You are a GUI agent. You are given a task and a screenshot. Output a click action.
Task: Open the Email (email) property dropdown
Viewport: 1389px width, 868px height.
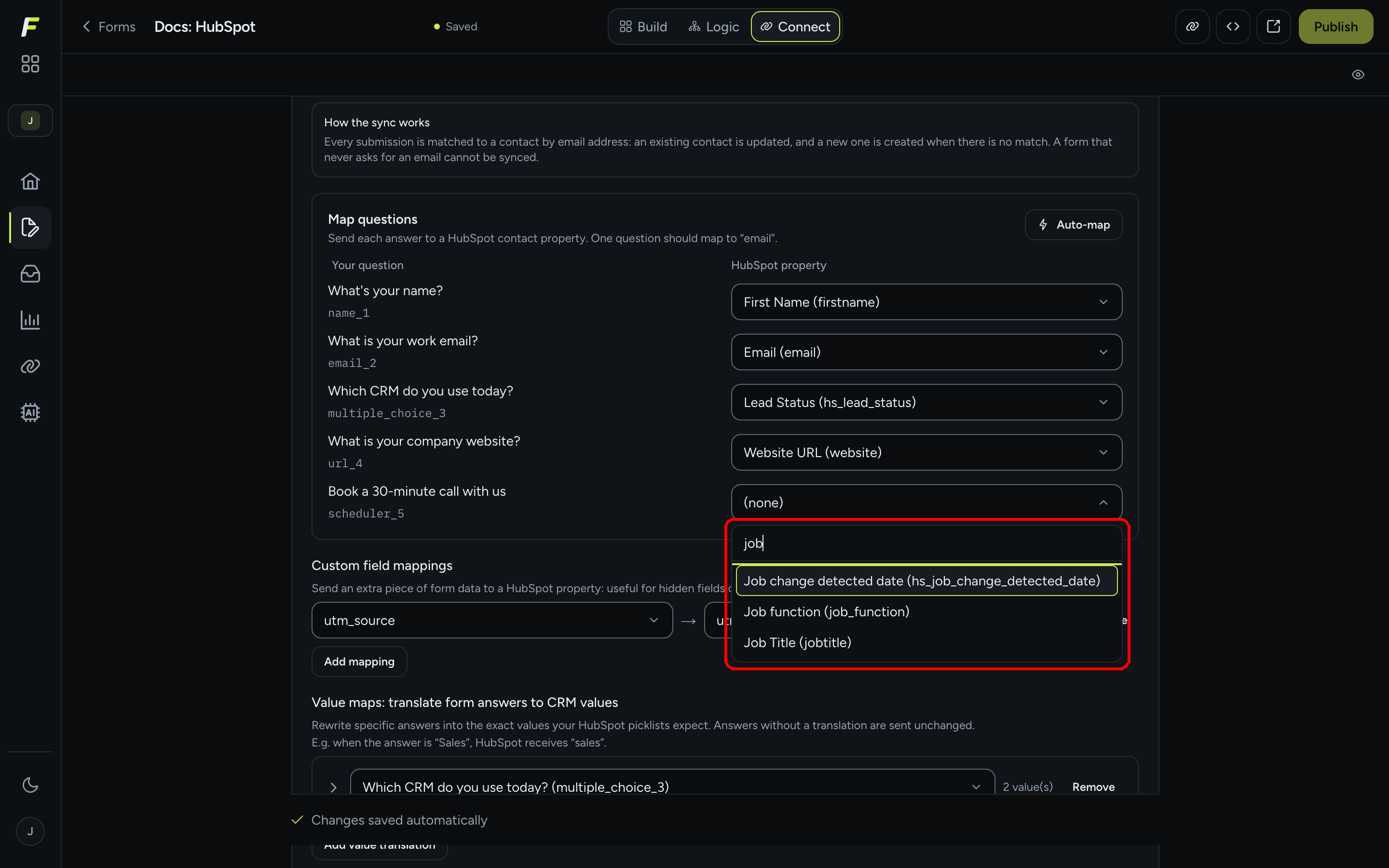point(926,352)
